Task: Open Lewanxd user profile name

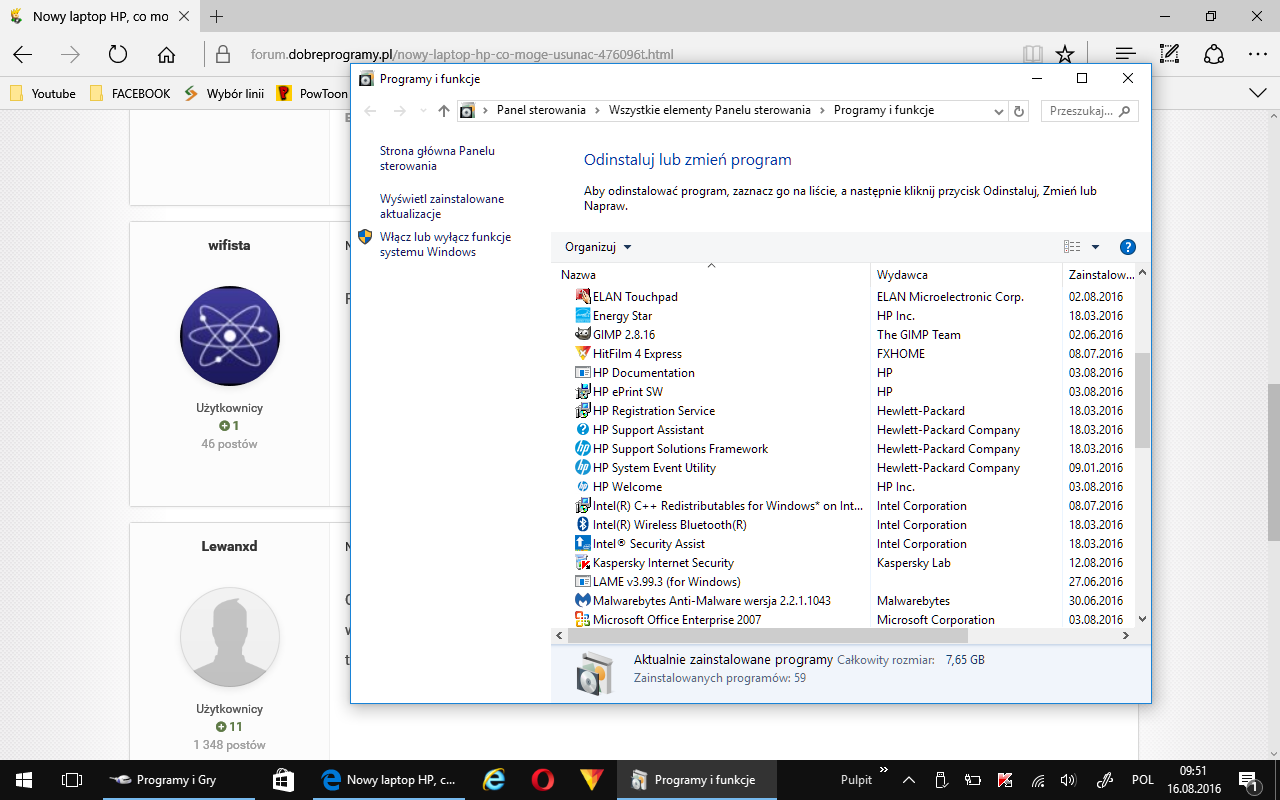Action: click(229, 546)
